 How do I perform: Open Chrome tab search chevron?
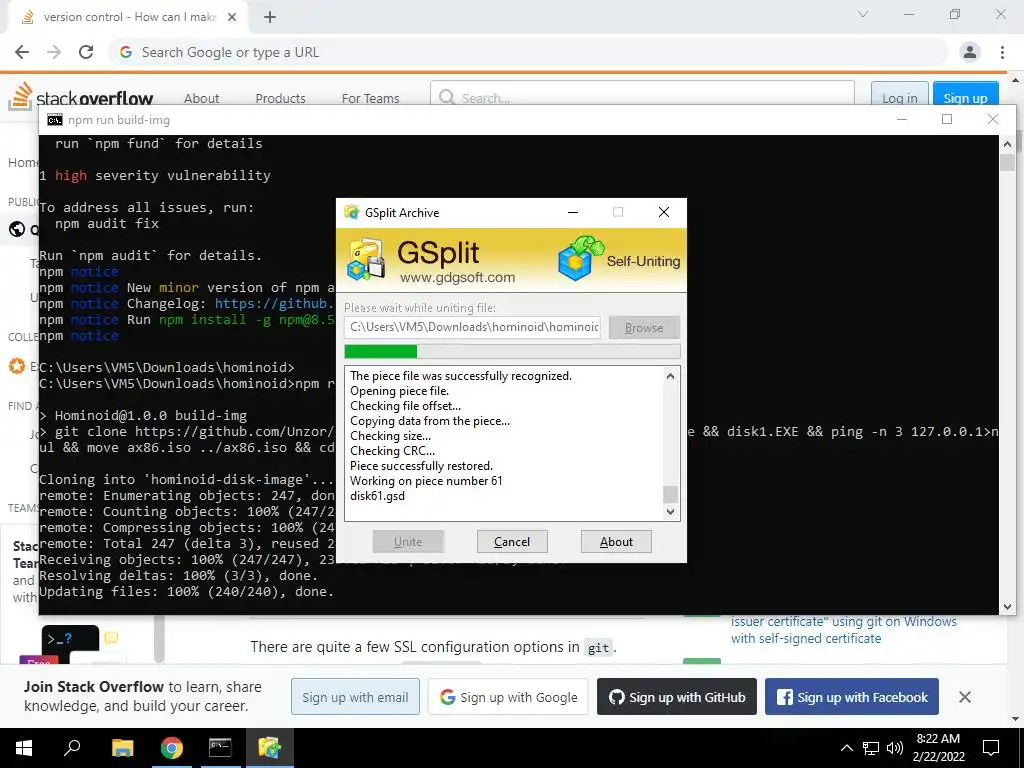pyautogui.click(x=863, y=14)
